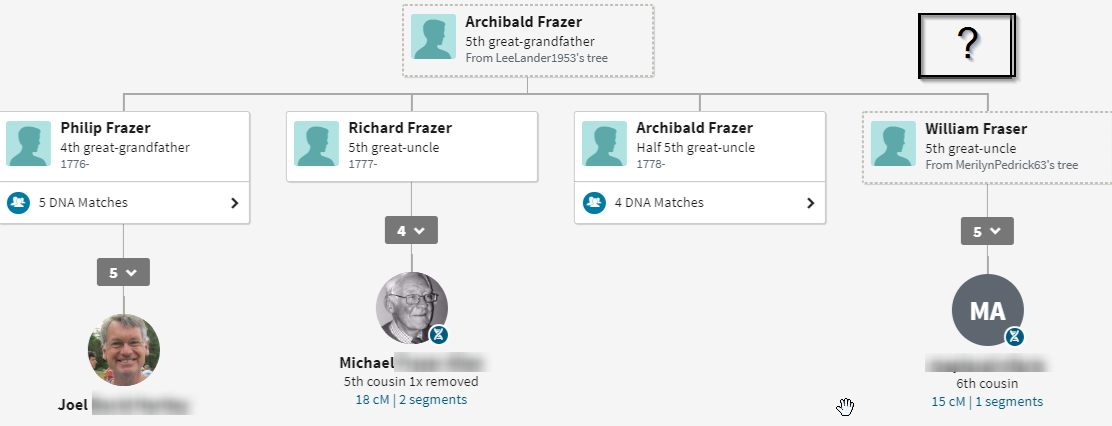Viewport: 1112px width, 426px height.
Task: Click William Fraser's profile silhouette icon
Action: (894, 144)
